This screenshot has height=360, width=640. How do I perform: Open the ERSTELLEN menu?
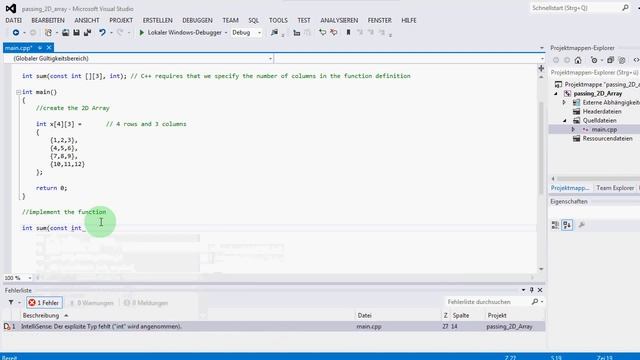pos(158,20)
